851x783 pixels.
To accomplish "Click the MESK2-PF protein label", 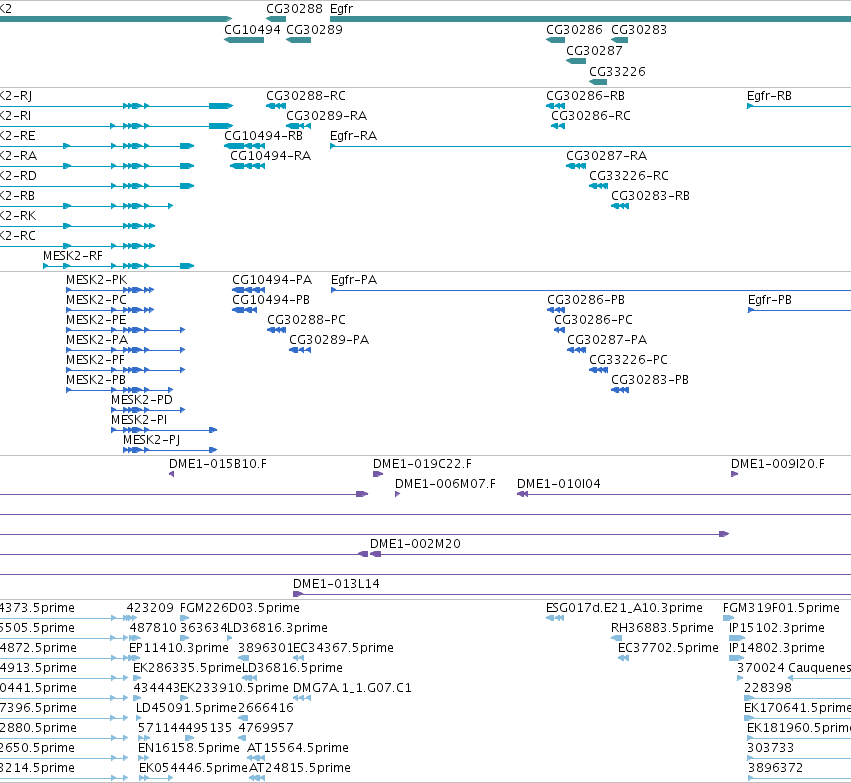I will pyautogui.click(x=96, y=360).
